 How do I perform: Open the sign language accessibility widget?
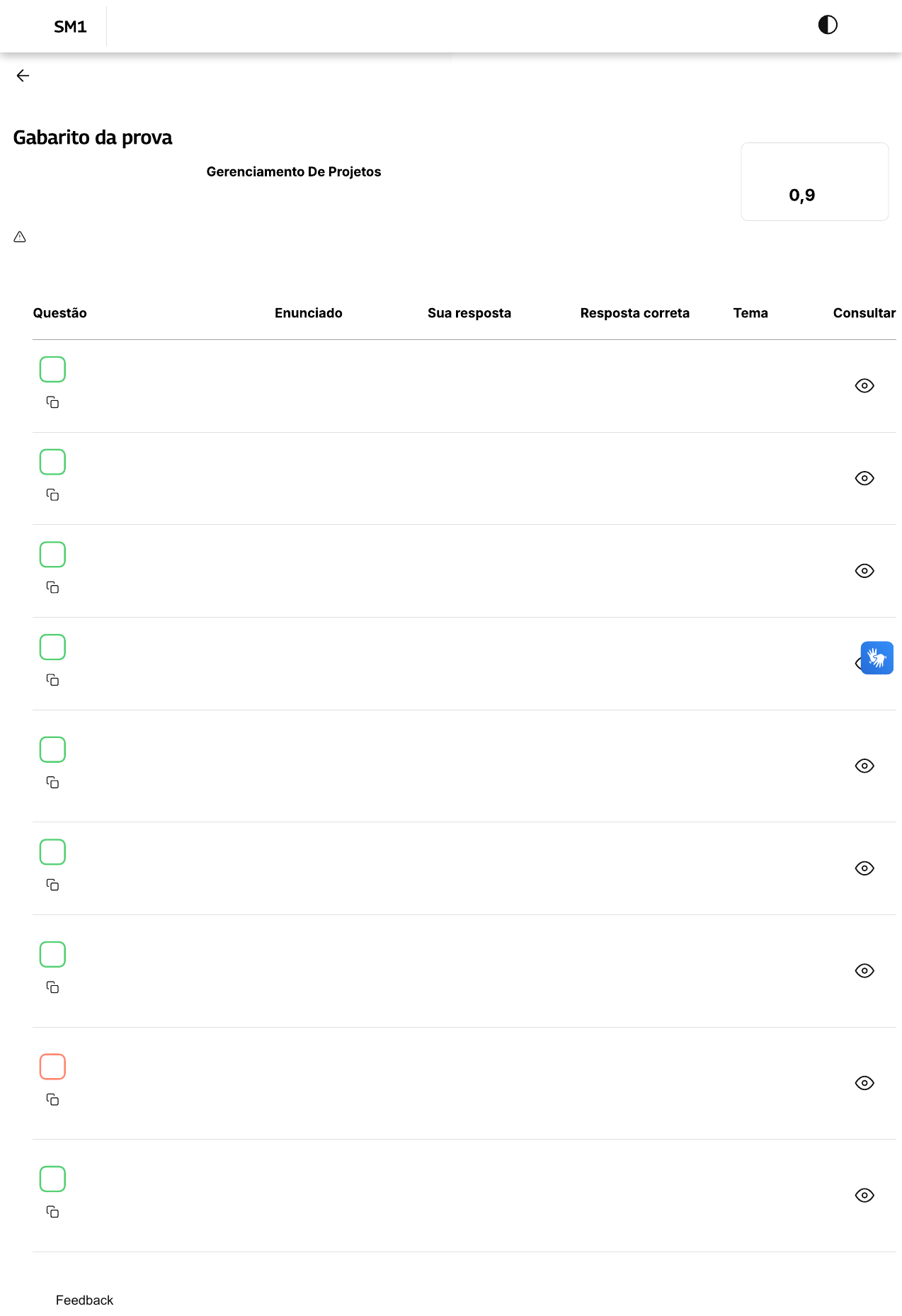(877, 658)
